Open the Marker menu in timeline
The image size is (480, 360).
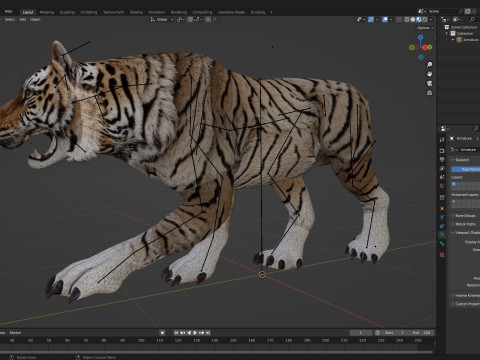15,333
